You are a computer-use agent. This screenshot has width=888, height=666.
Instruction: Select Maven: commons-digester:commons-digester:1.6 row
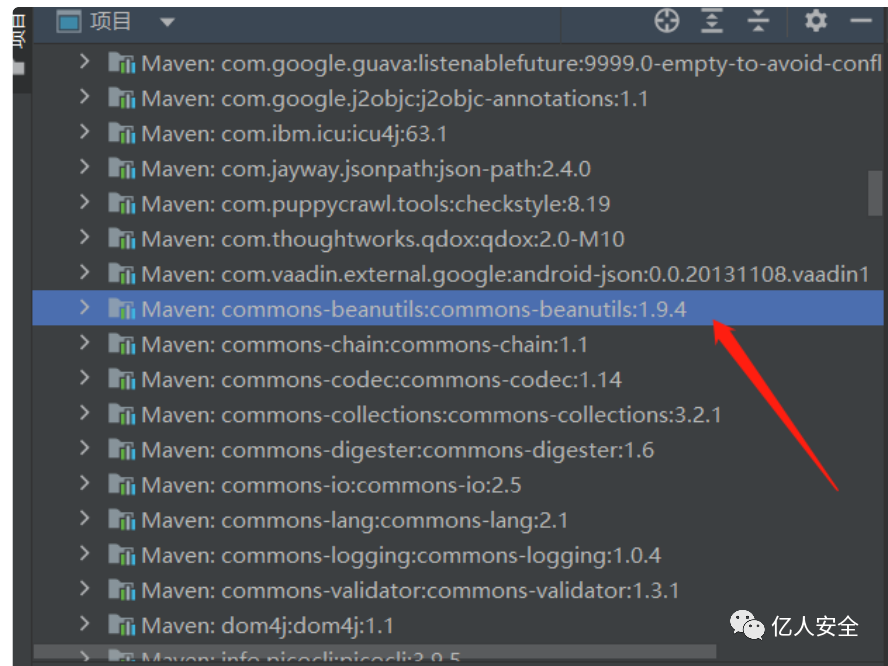click(x=458, y=449)
